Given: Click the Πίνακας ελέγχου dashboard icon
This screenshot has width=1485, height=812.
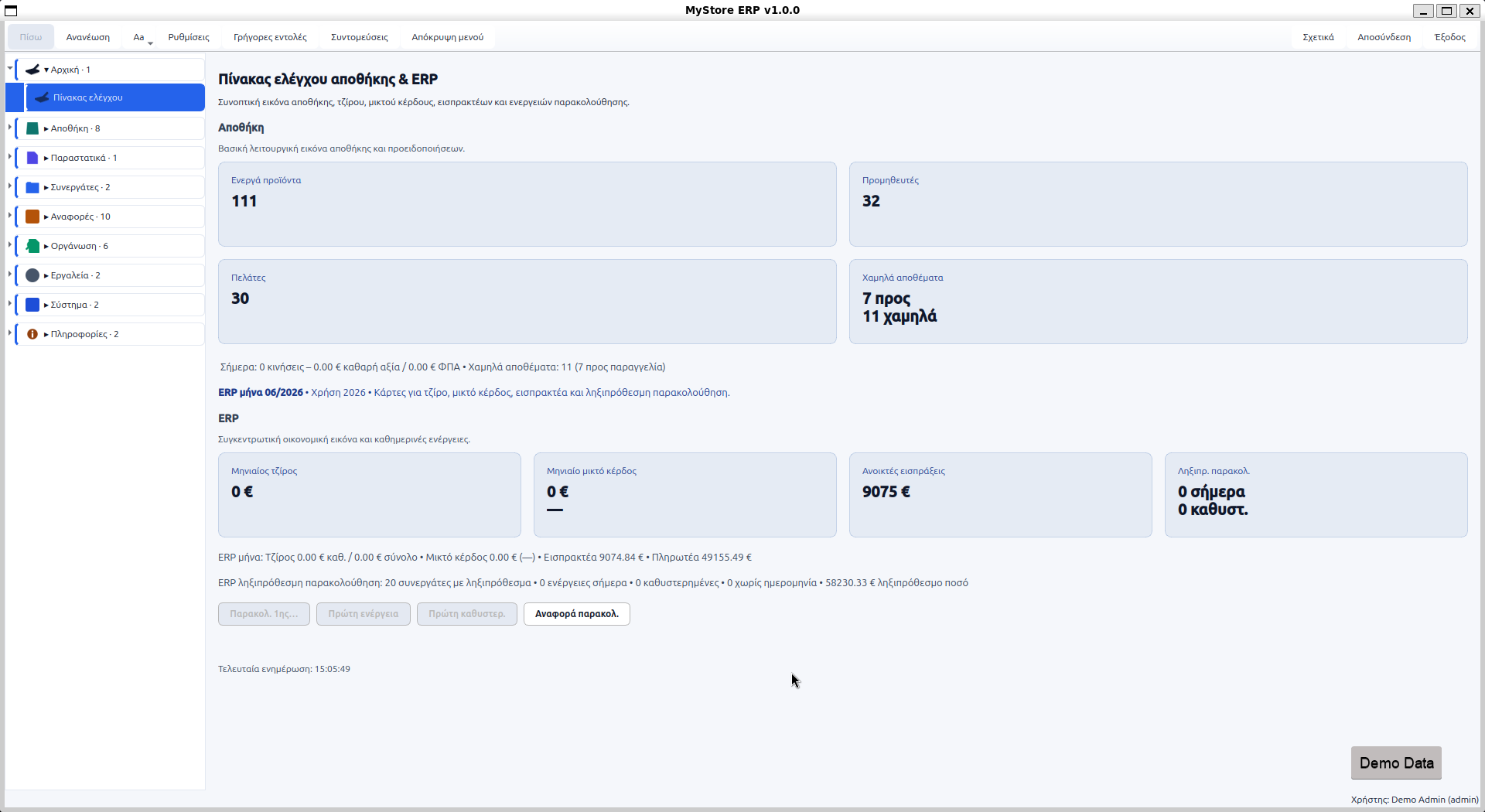Looking at the screenshot, I should (43, 97).
